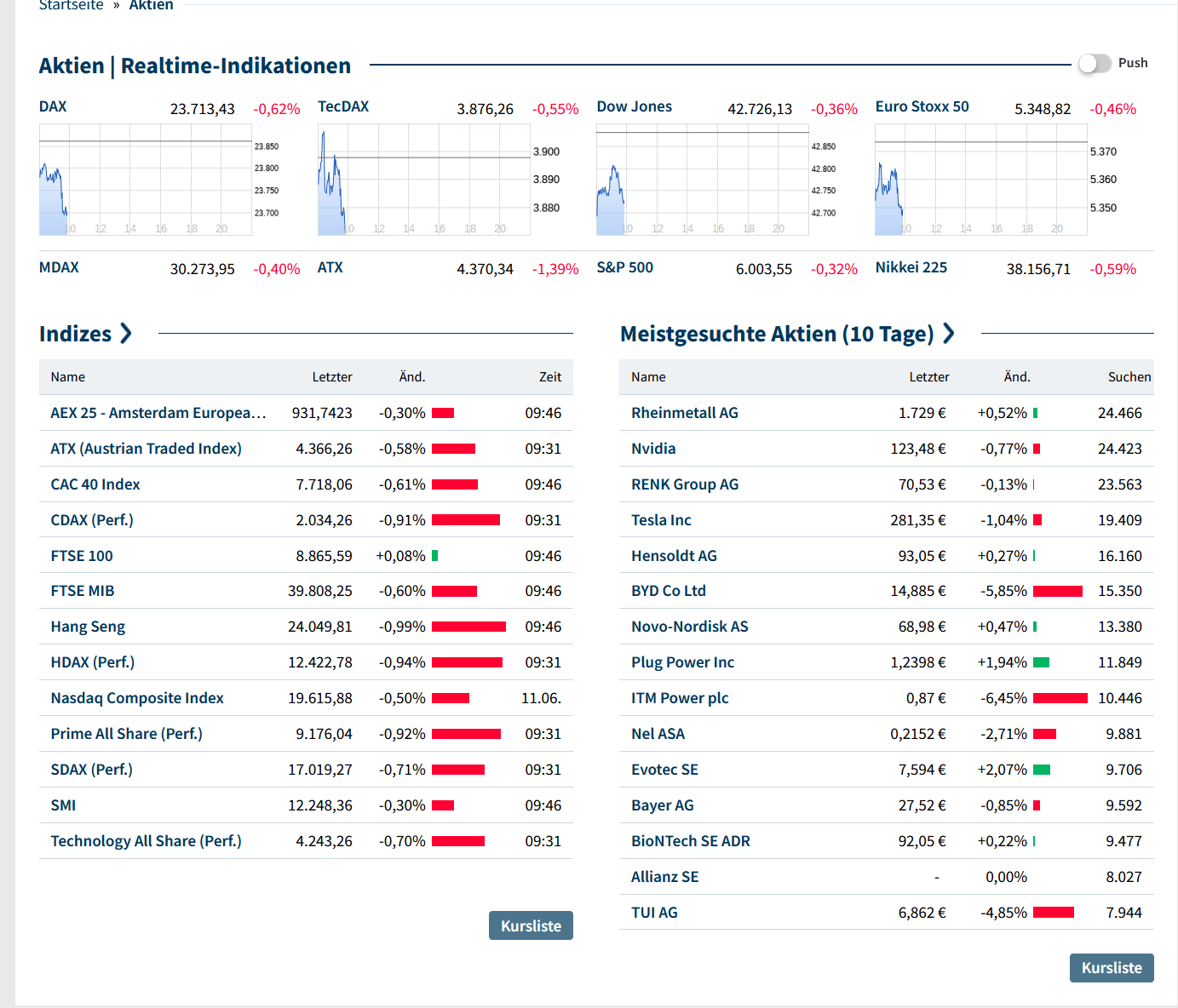Click the Kursliste button under Meistgesuchte Aktien
This screenshot has width=1178, height=1008.
1112,968
